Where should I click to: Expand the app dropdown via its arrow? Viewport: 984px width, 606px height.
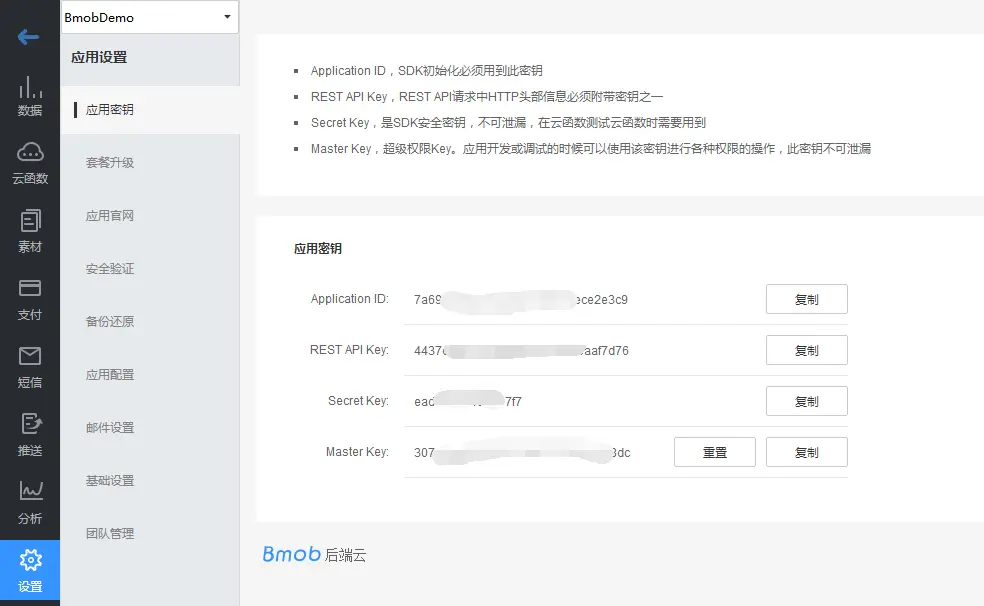pos(226,17)
